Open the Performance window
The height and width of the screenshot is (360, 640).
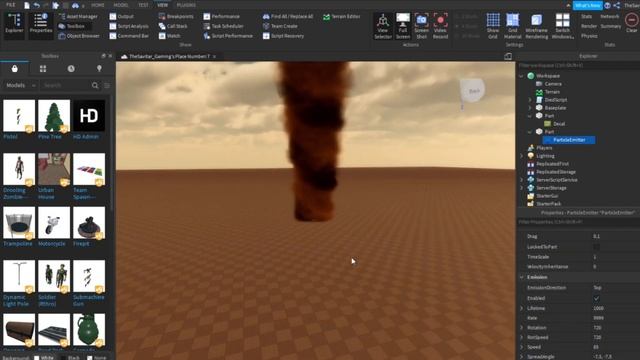tap(222, 16)
